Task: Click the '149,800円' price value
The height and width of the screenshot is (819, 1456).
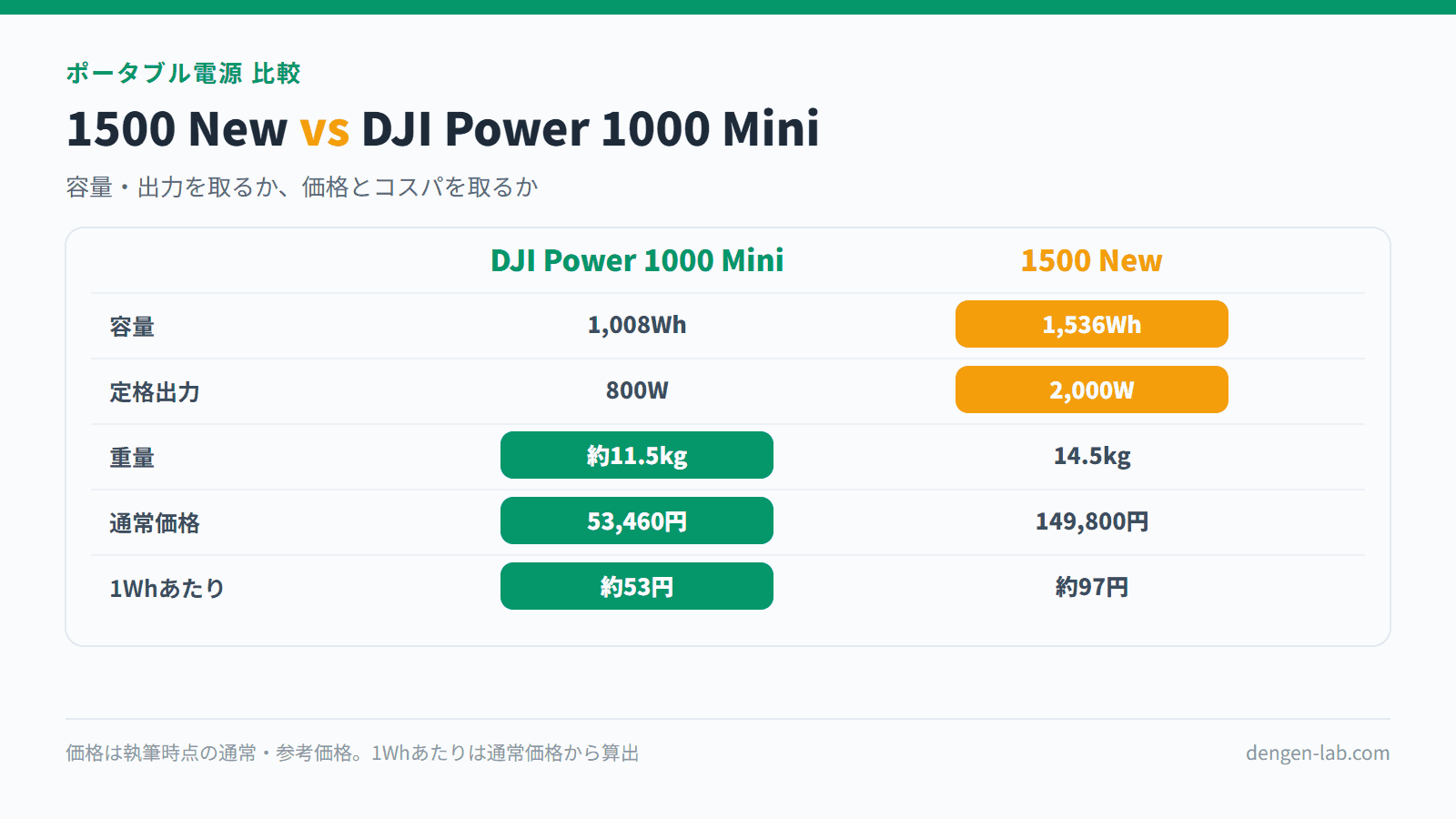Action: [x=1092, y=521]
